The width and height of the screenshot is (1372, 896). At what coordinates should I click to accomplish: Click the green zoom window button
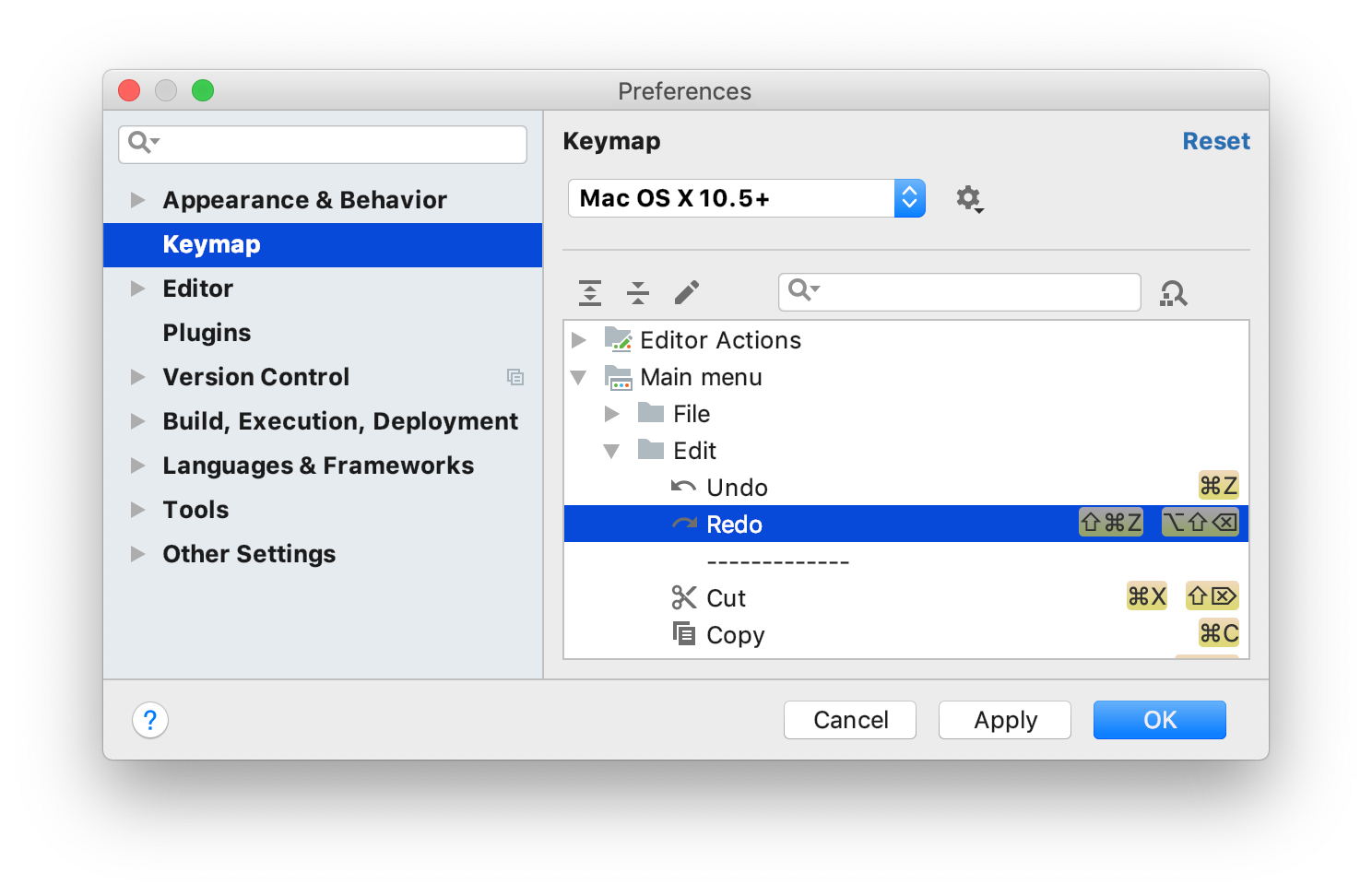(203, 90)
